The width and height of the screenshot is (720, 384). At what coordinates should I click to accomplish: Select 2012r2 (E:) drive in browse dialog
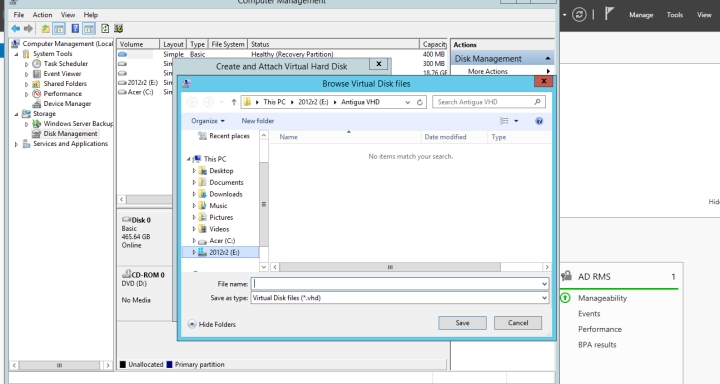pyautogui.click(x=224, y=252)
